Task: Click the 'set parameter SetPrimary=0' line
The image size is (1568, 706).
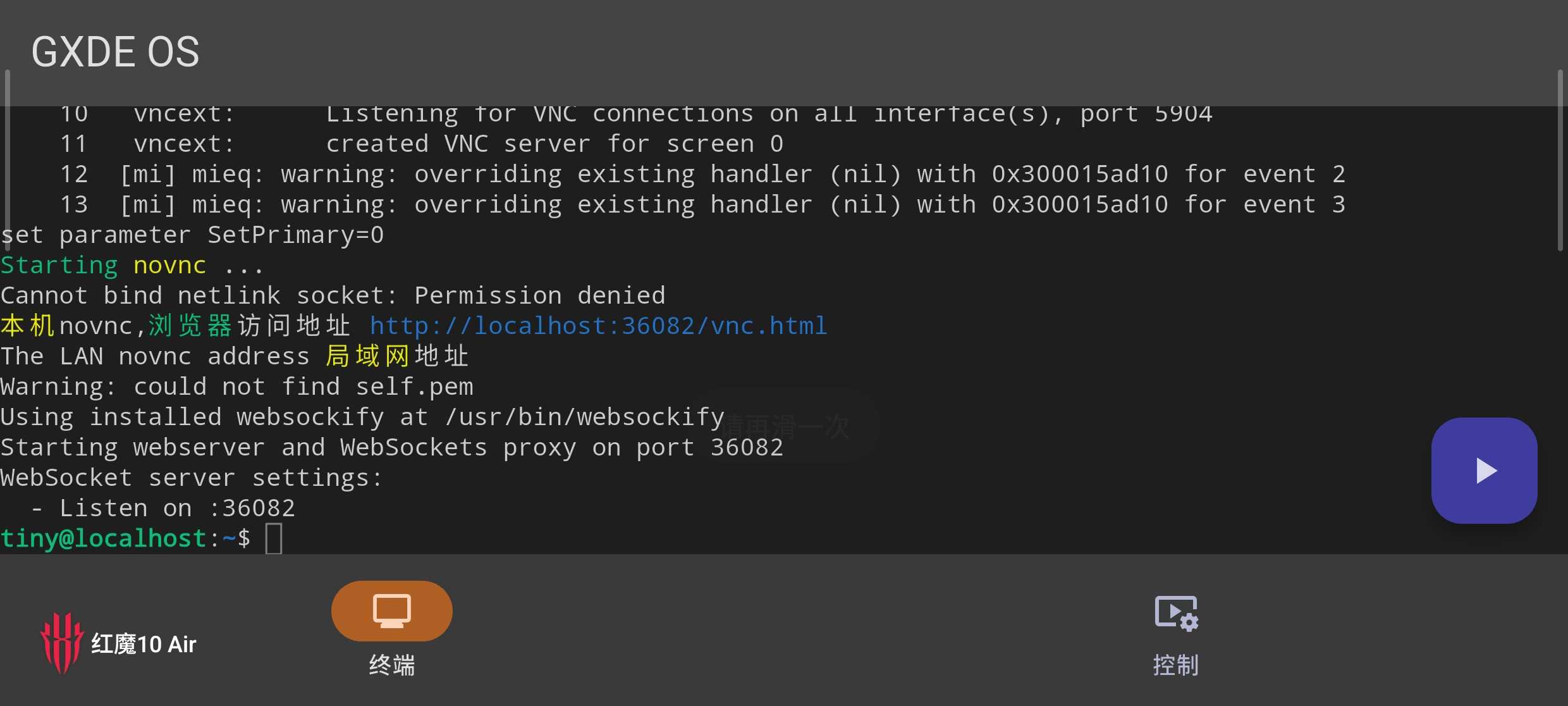Action: [192, 235]
